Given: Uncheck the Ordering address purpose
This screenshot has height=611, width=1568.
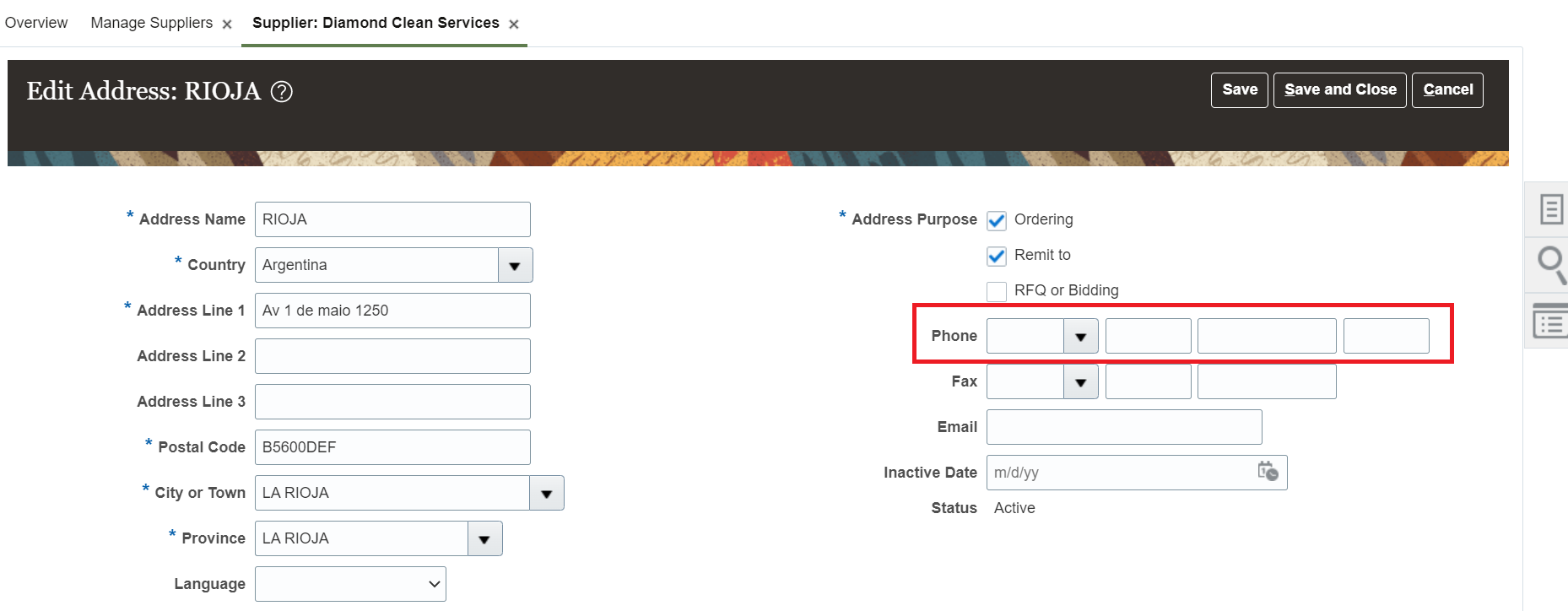Looking at the screenshot, I should pyautogui.click(x=997, y=220).
